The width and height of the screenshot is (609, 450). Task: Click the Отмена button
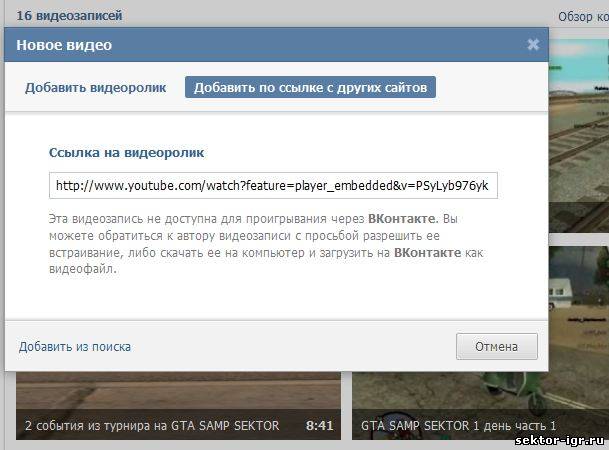point(496,346)
